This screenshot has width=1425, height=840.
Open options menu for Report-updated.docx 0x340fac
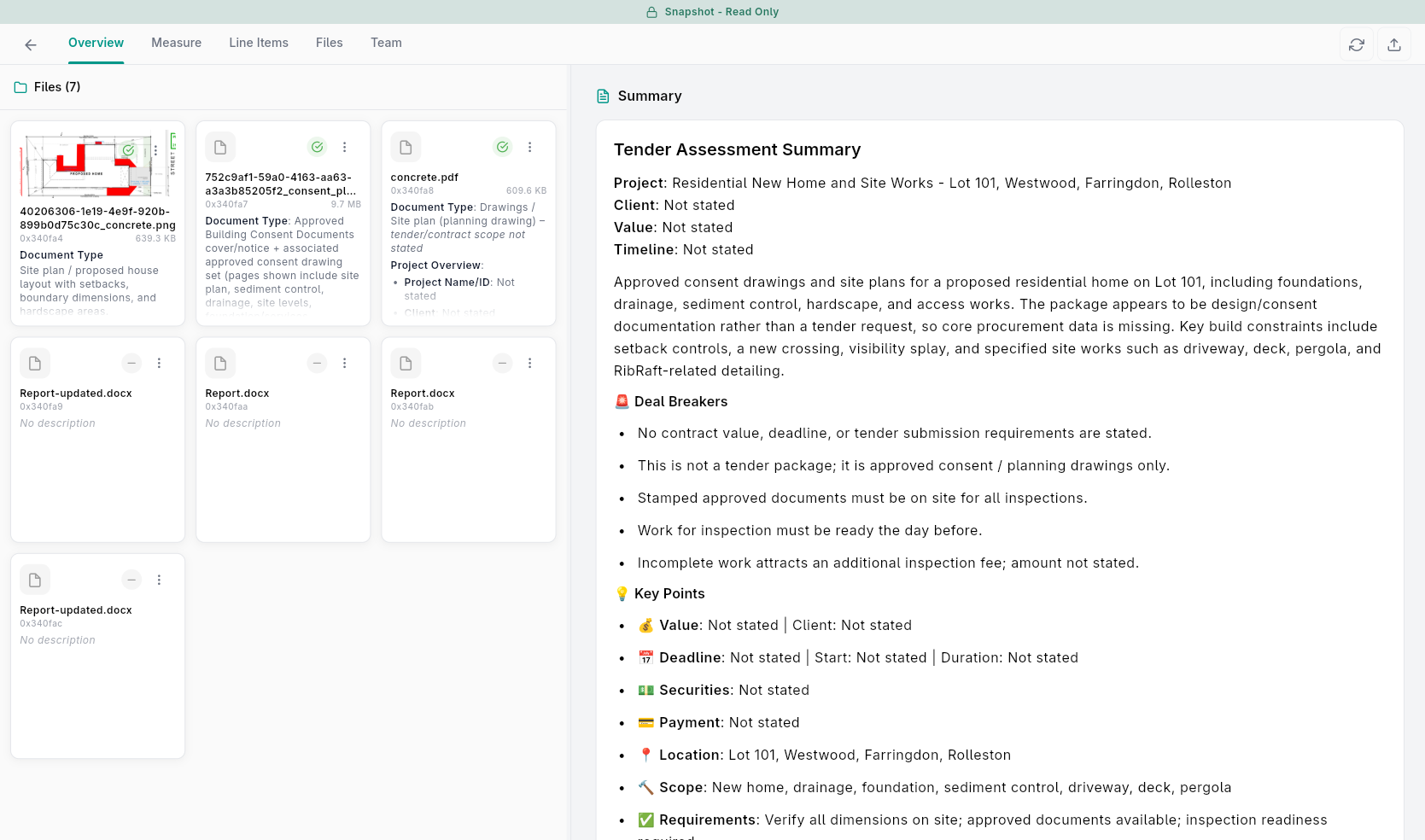159,580
